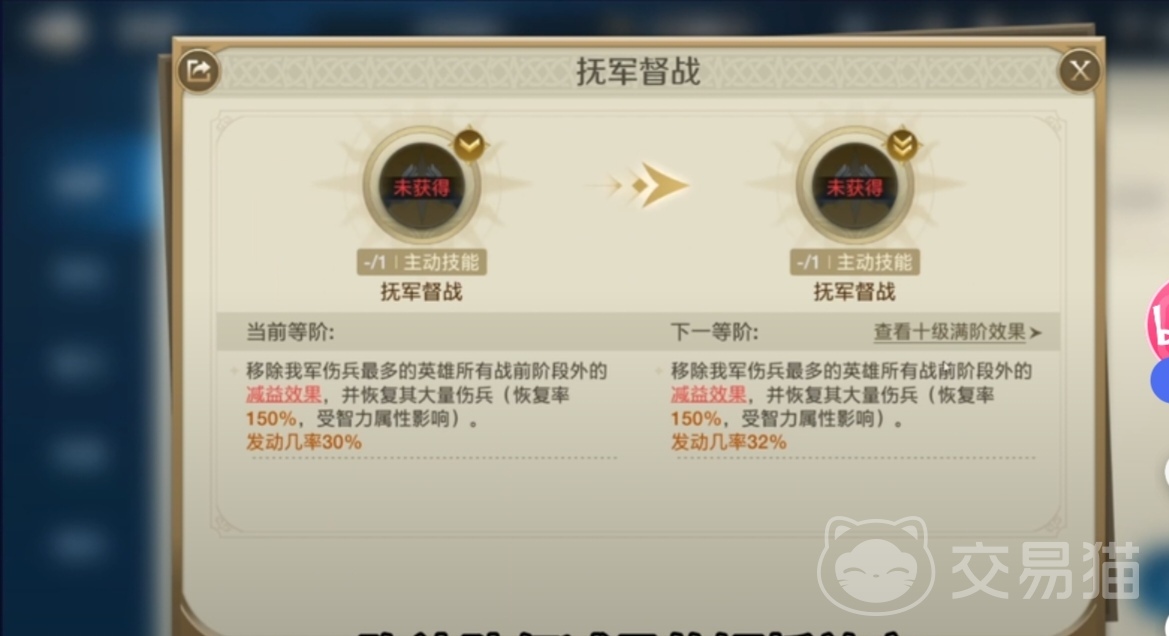Click the 当前等阶 section header
This screenshot has width=1169, height=636.
pos(290,332)
